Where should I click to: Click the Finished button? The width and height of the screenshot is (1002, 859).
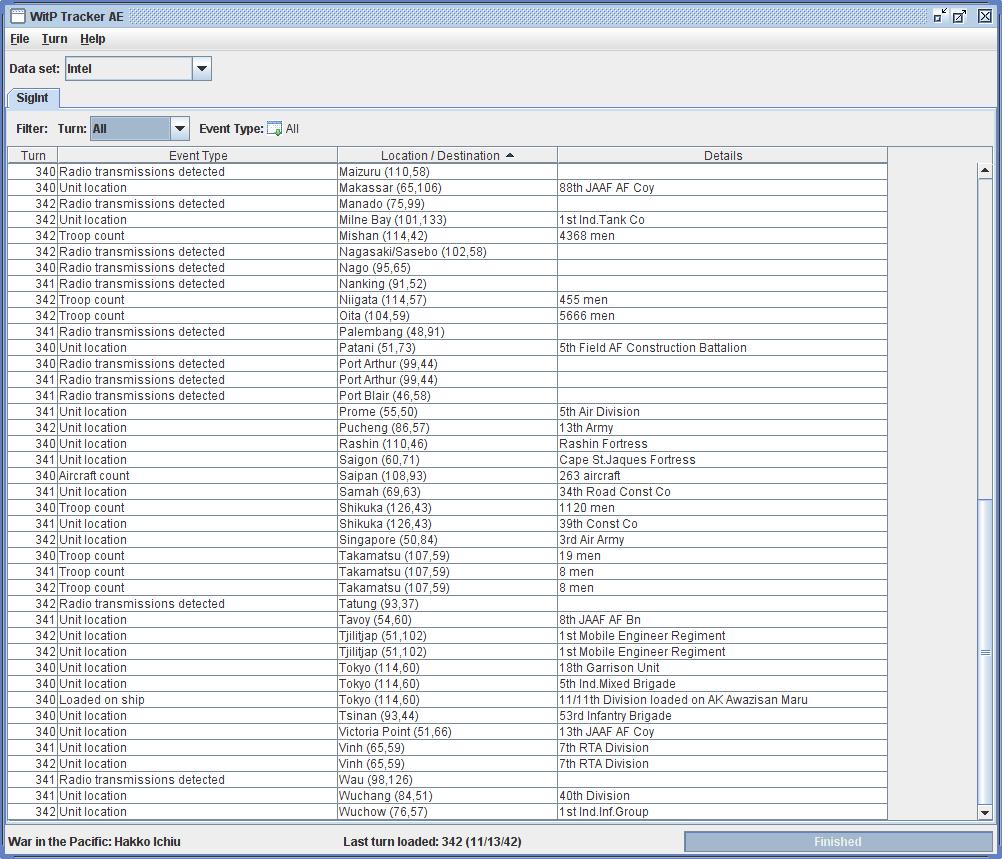point(836,841)
